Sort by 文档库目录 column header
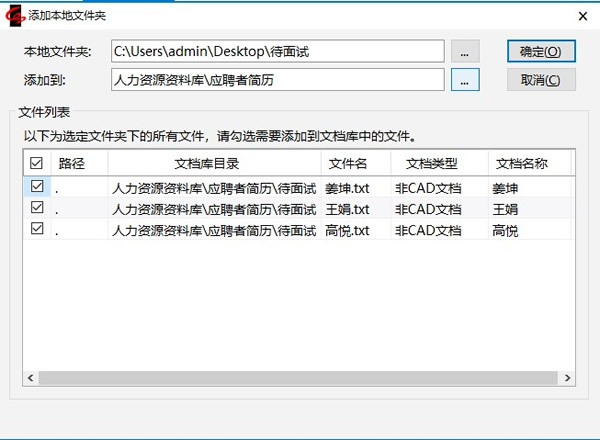The width and height of the screenshot is (600, 440). [x=213, y=163]
